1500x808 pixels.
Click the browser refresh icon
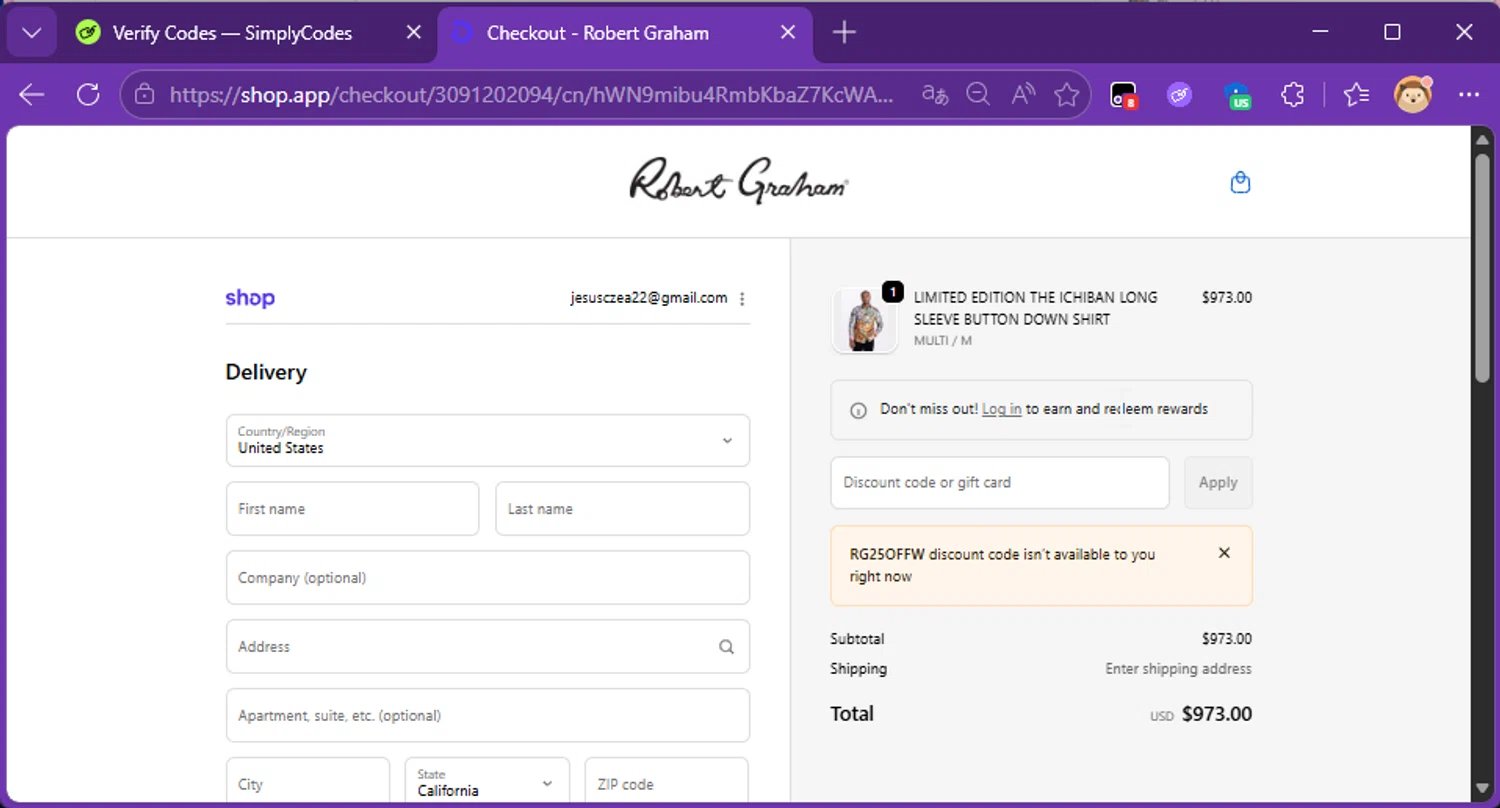(x=88, y=94)
